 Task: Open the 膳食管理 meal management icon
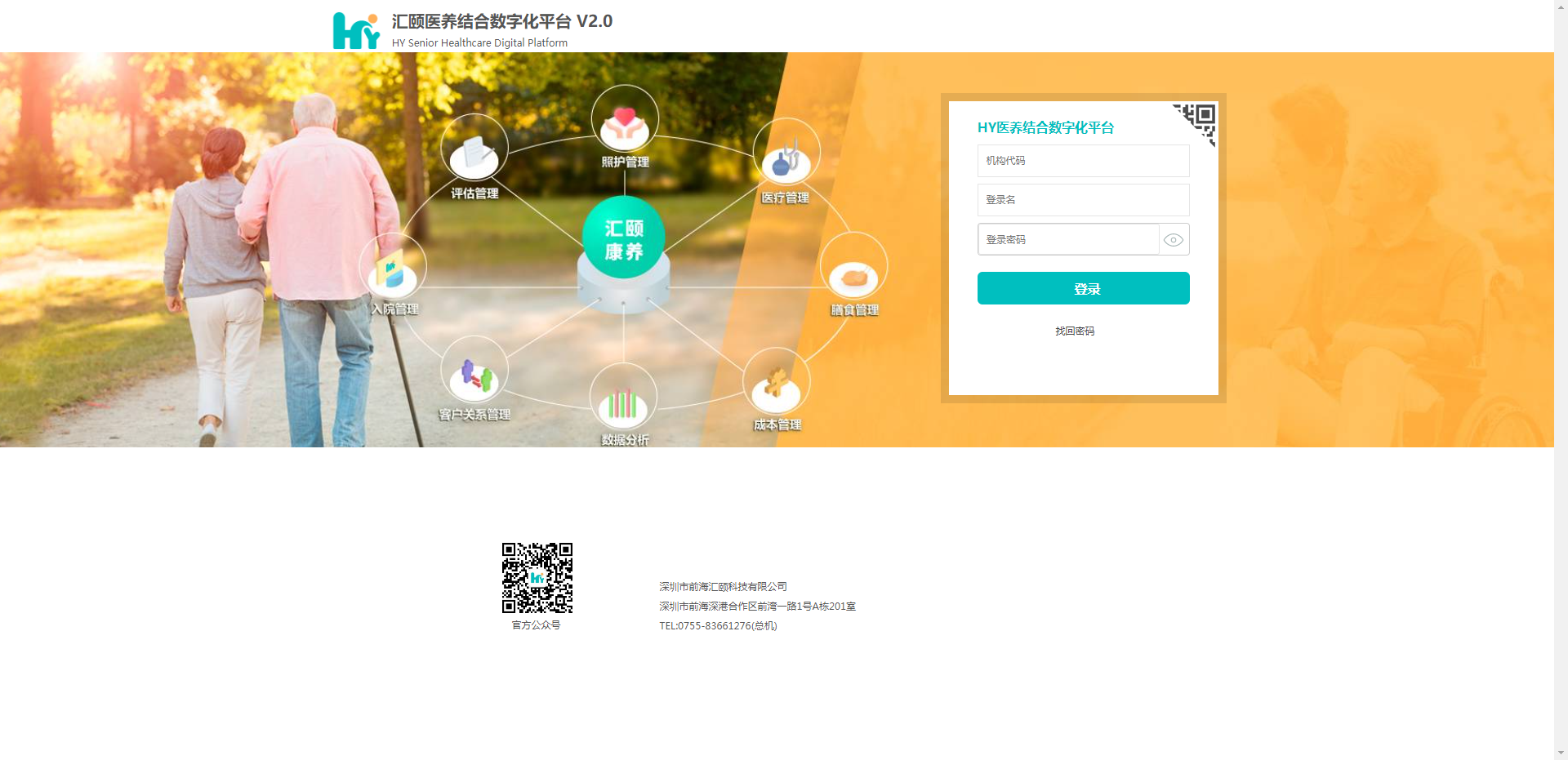(853, 267)
